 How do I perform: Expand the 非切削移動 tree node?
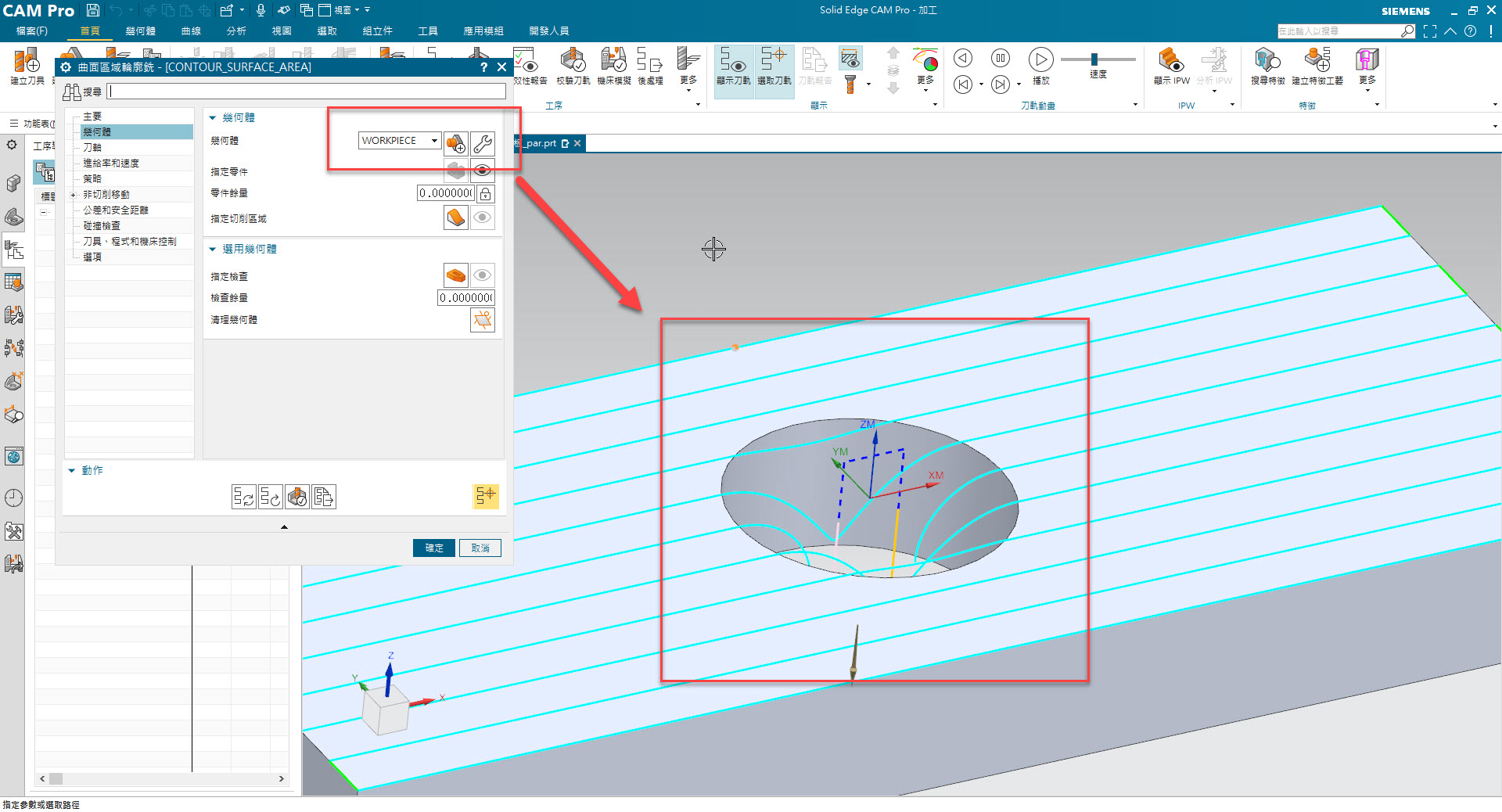(x=74, y=195)
